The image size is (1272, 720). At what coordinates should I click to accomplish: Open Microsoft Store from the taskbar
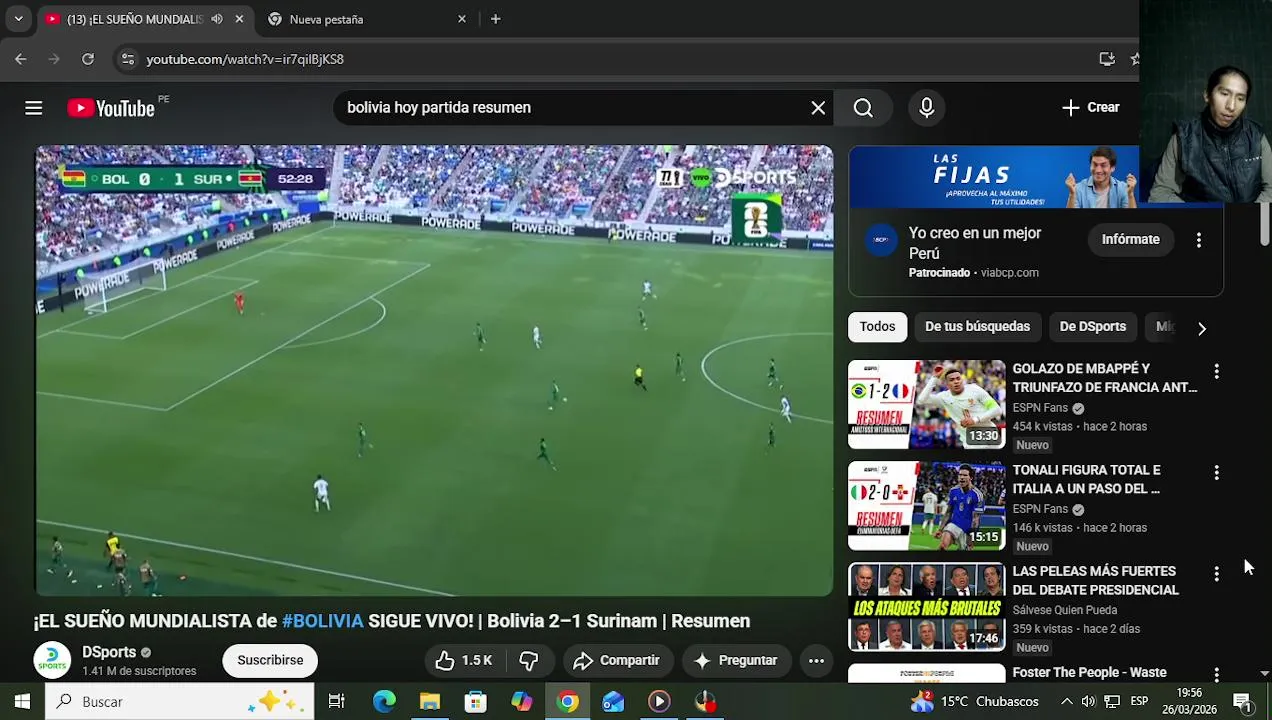point(476,702)
